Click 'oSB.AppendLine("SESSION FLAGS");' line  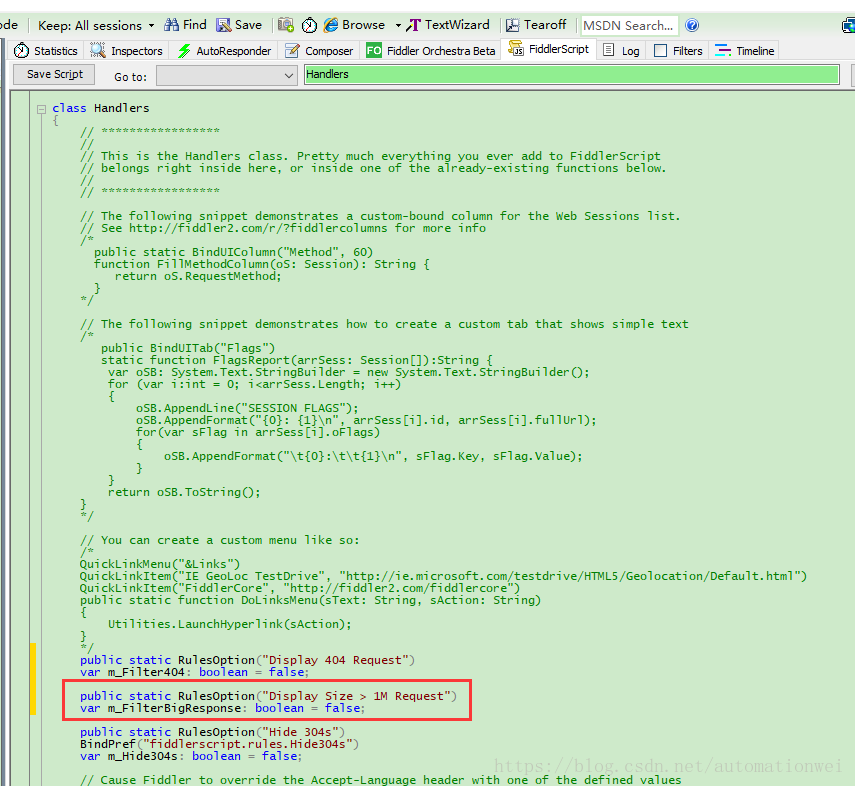point(248,408)
